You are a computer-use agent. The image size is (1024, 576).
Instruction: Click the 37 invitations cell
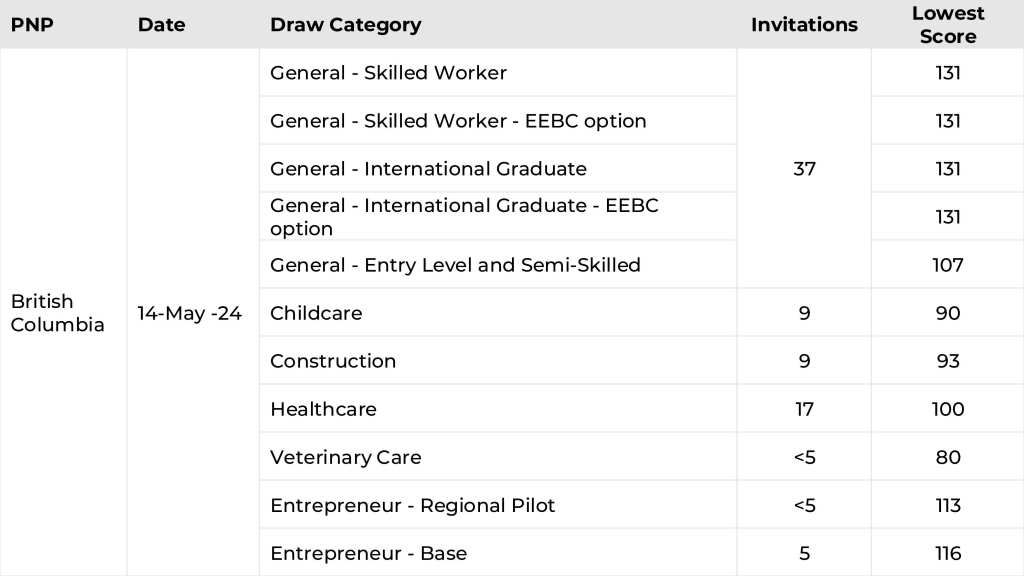click(x=804, y=169)
